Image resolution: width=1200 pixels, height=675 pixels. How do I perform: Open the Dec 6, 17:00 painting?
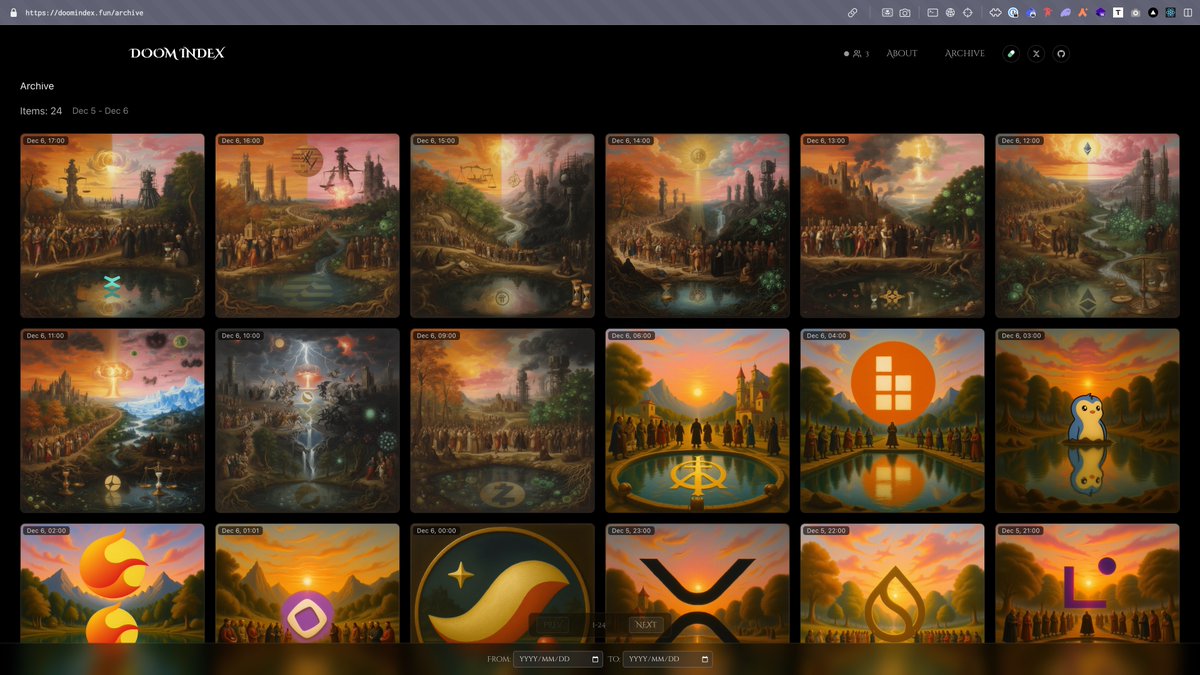112,226
